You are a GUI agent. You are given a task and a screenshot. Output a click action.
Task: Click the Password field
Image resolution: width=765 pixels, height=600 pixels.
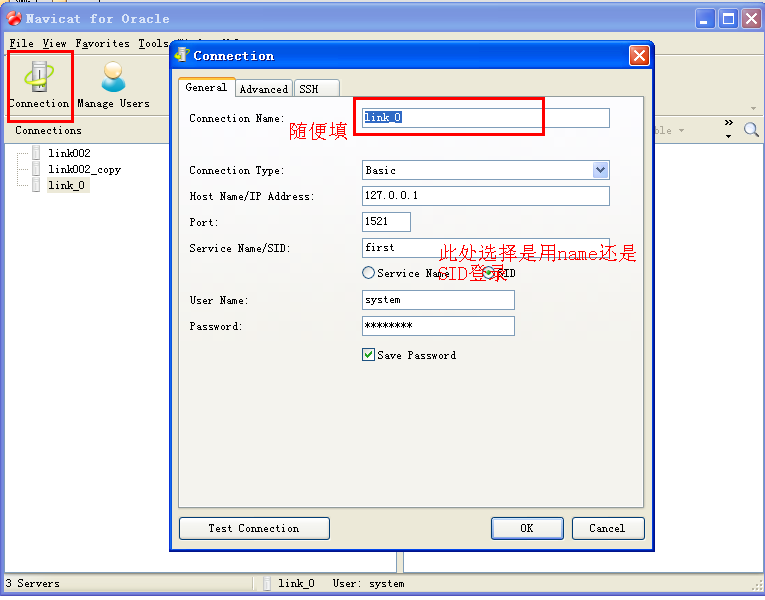pos(438,326)
